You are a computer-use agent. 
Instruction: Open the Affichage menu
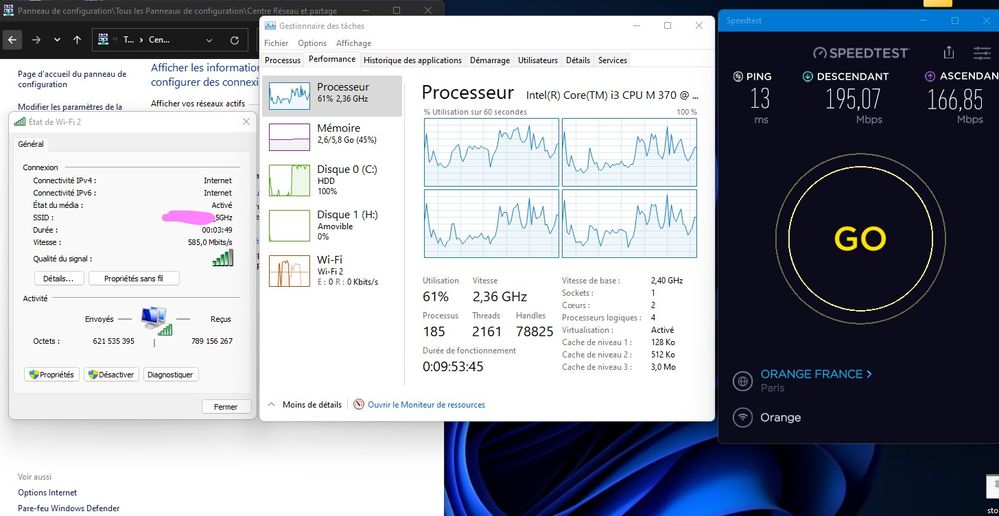[x=353, y=43]
